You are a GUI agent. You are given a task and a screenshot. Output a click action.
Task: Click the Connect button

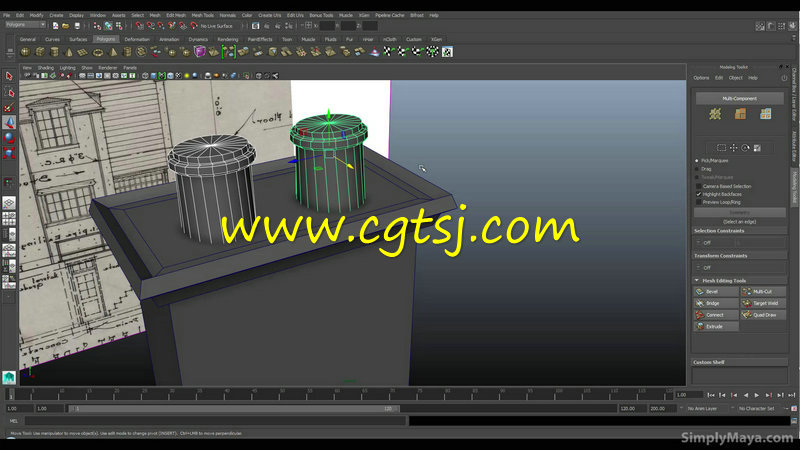click(x=716, y=315)
